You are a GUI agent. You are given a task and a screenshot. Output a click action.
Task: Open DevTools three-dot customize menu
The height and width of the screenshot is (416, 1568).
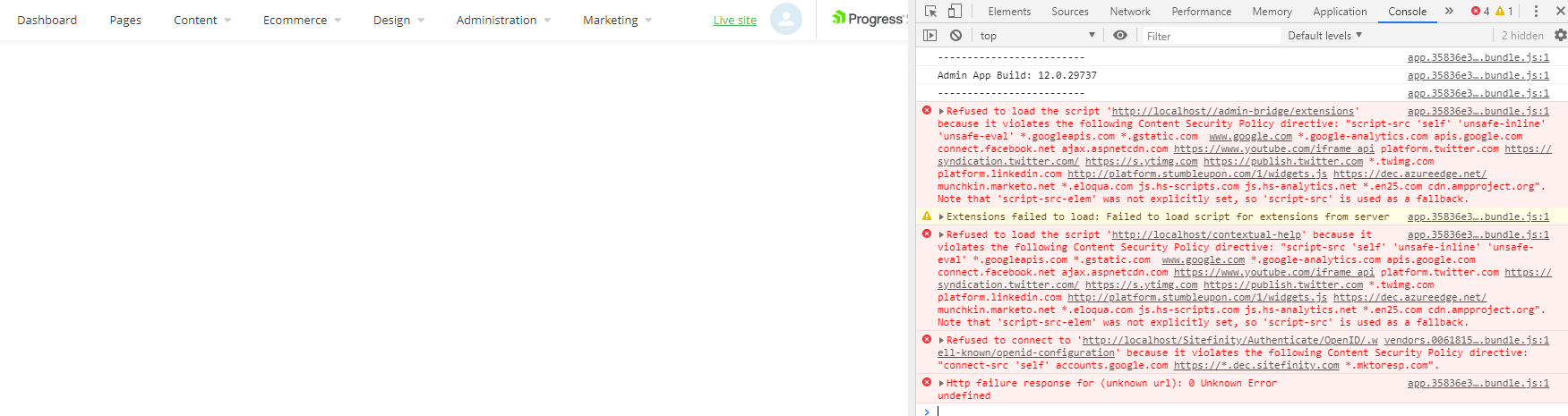click(1536, 12)
